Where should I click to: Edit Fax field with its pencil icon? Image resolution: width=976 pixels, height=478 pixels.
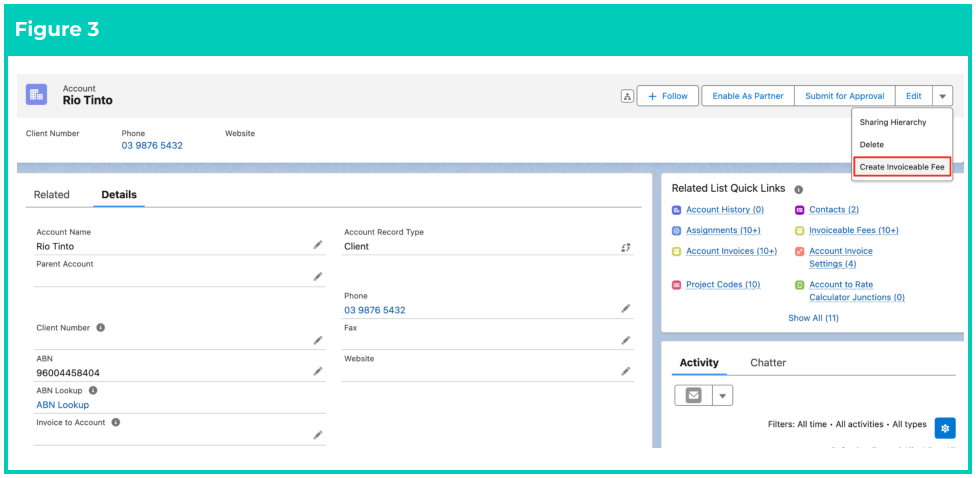626,340
